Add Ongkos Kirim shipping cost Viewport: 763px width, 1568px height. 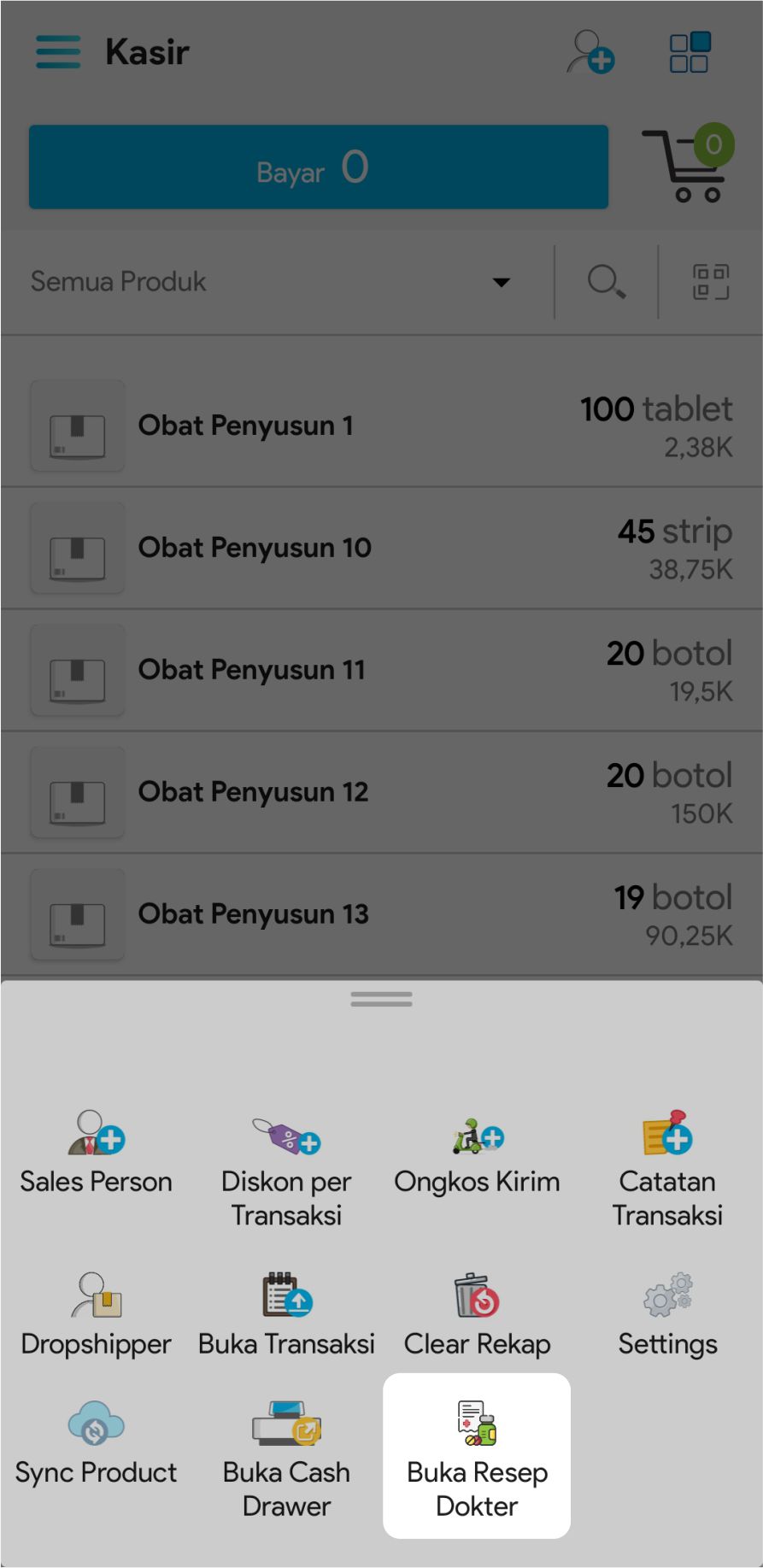477,1153
